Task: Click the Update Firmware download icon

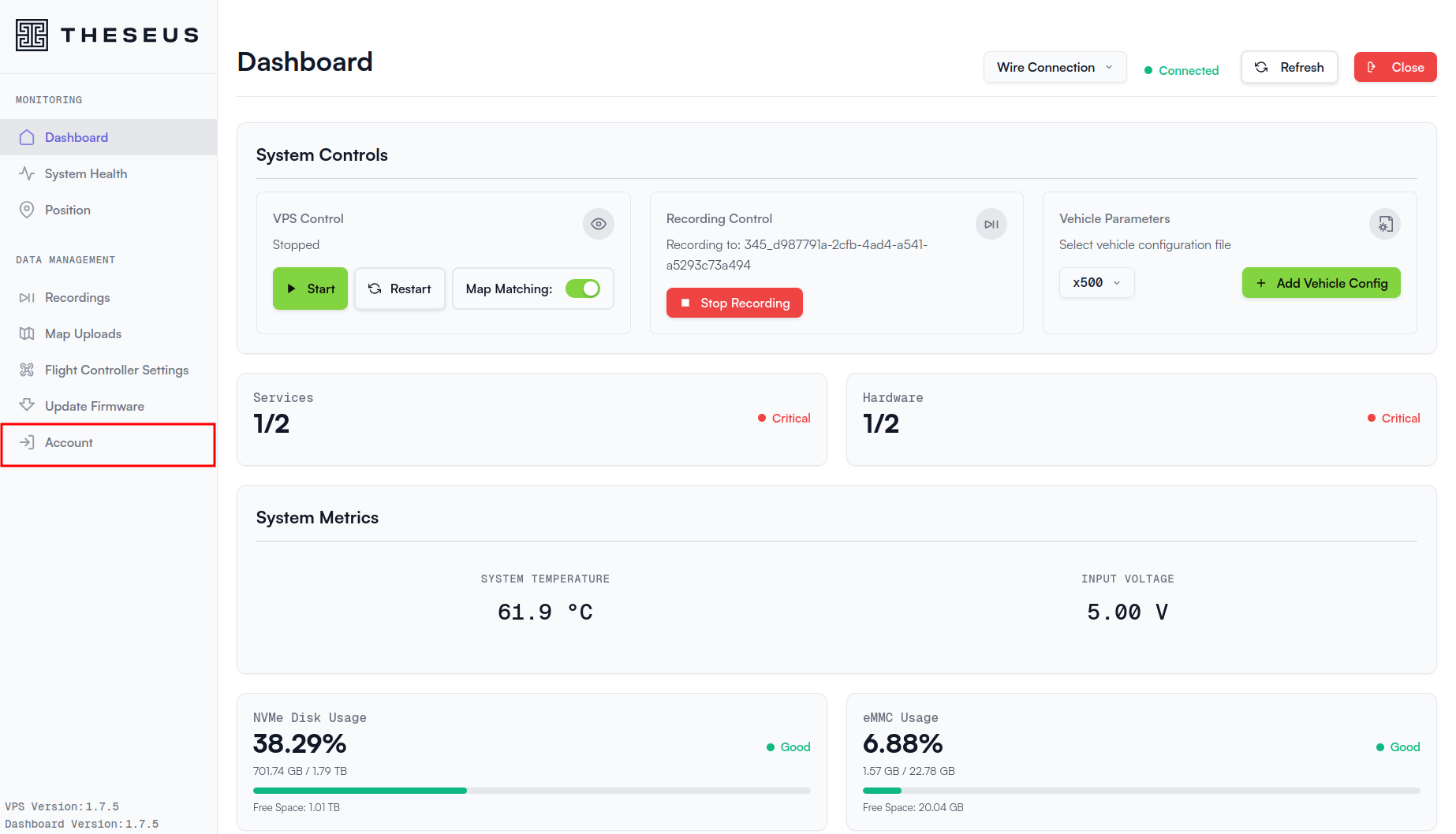Action: pyautogui.click(x=27, y=405)
